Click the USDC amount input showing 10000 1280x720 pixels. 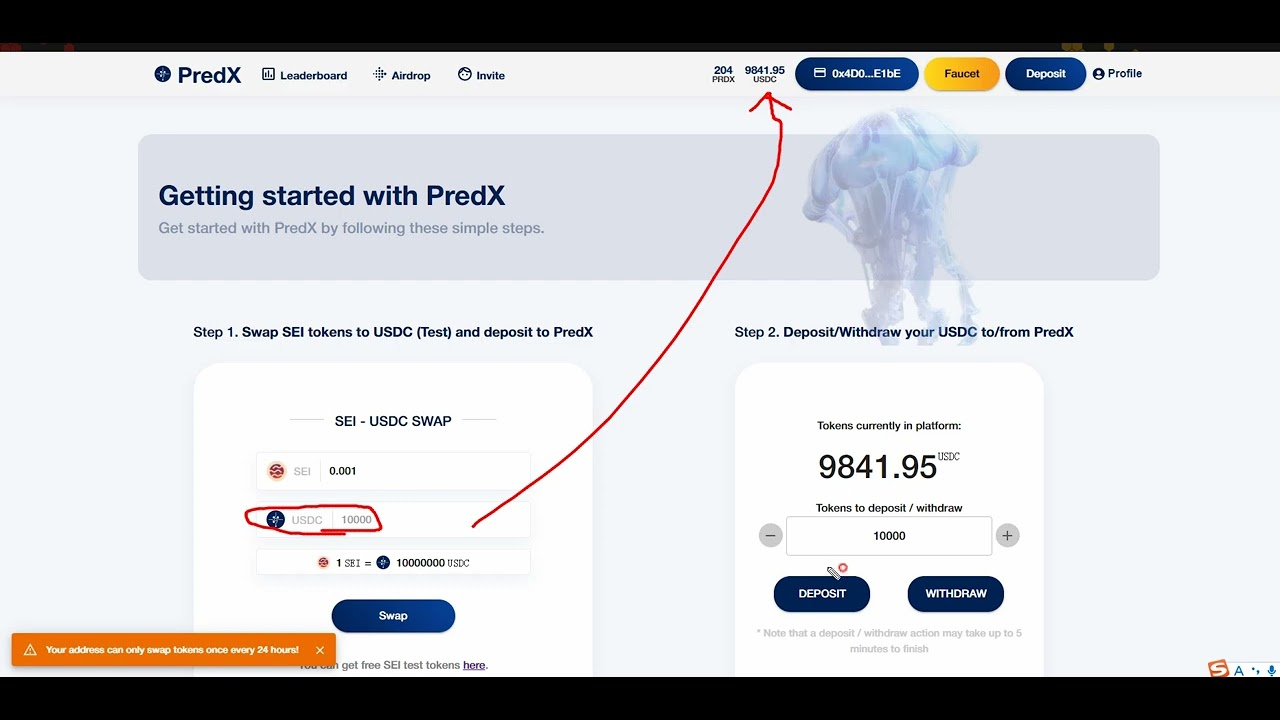click(430, 520)
